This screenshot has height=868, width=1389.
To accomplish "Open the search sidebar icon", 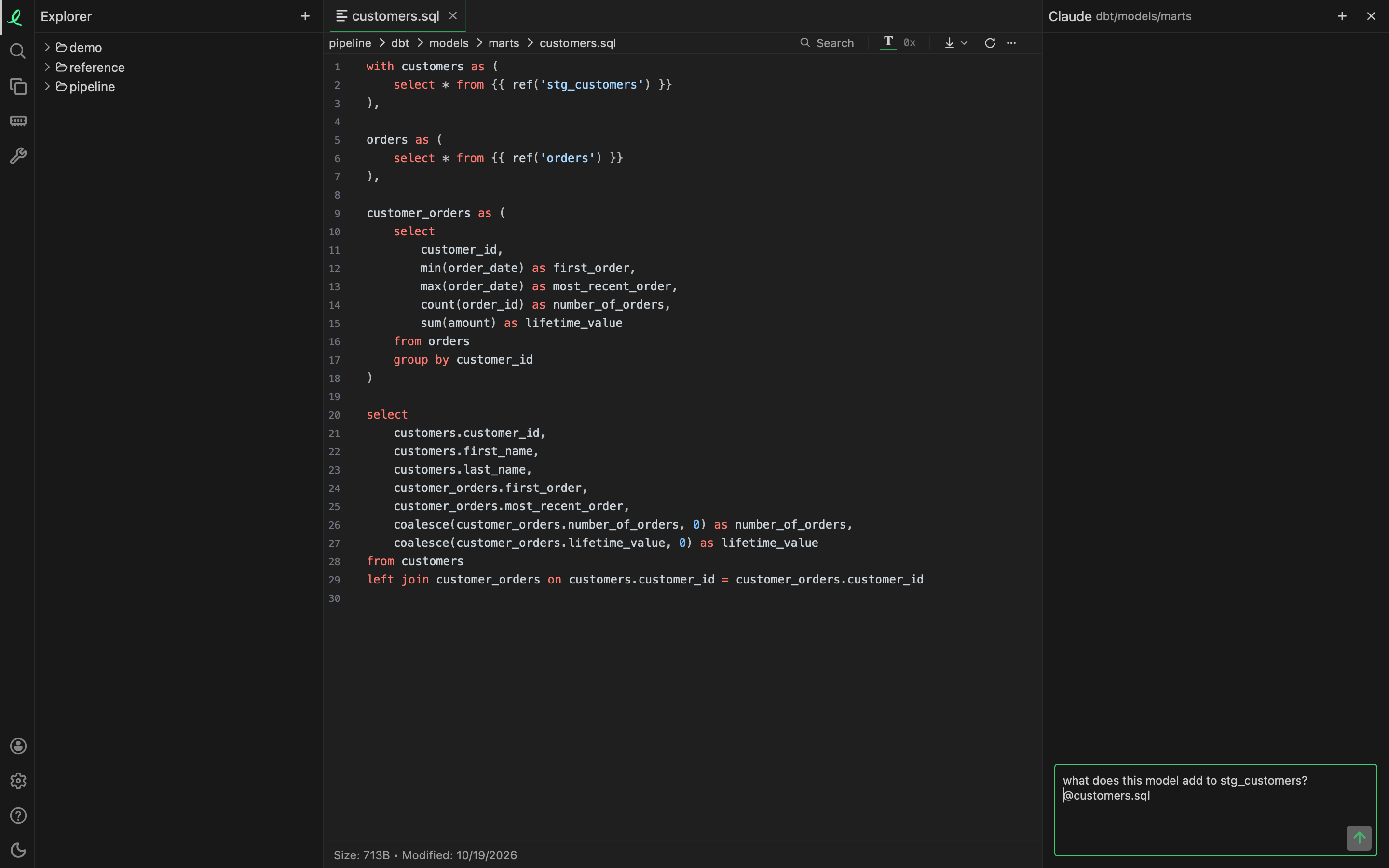I will [18, 52].
